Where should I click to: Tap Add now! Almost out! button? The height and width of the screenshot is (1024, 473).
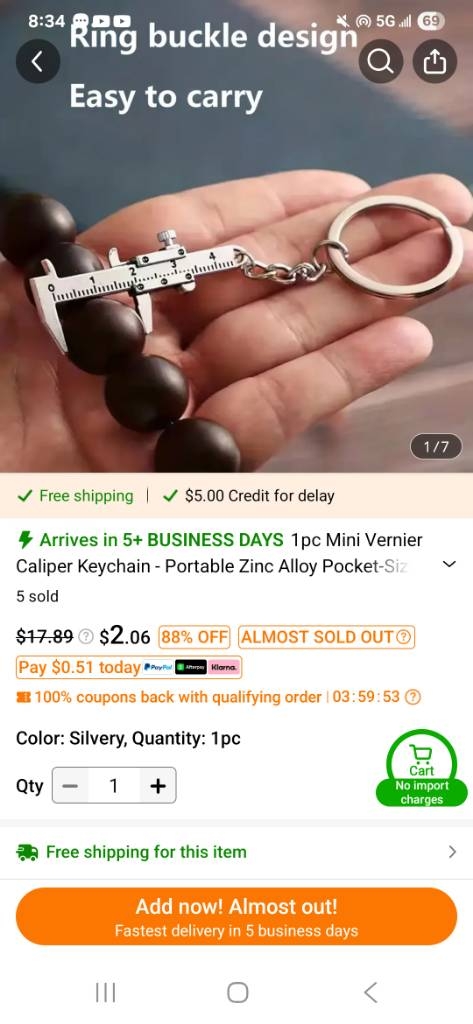pos(236,916)
